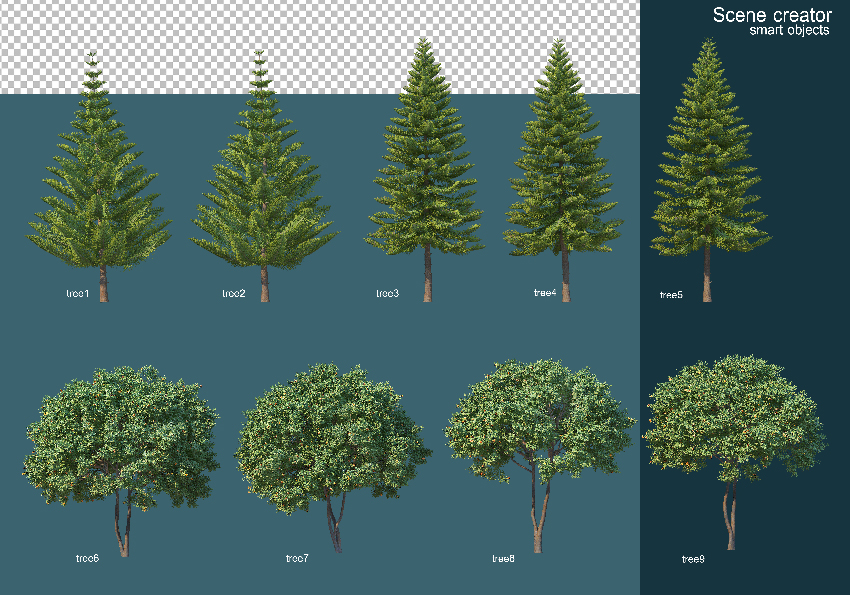
Task: Click the 'Scene creator' title text
Action: pos(772,15)
